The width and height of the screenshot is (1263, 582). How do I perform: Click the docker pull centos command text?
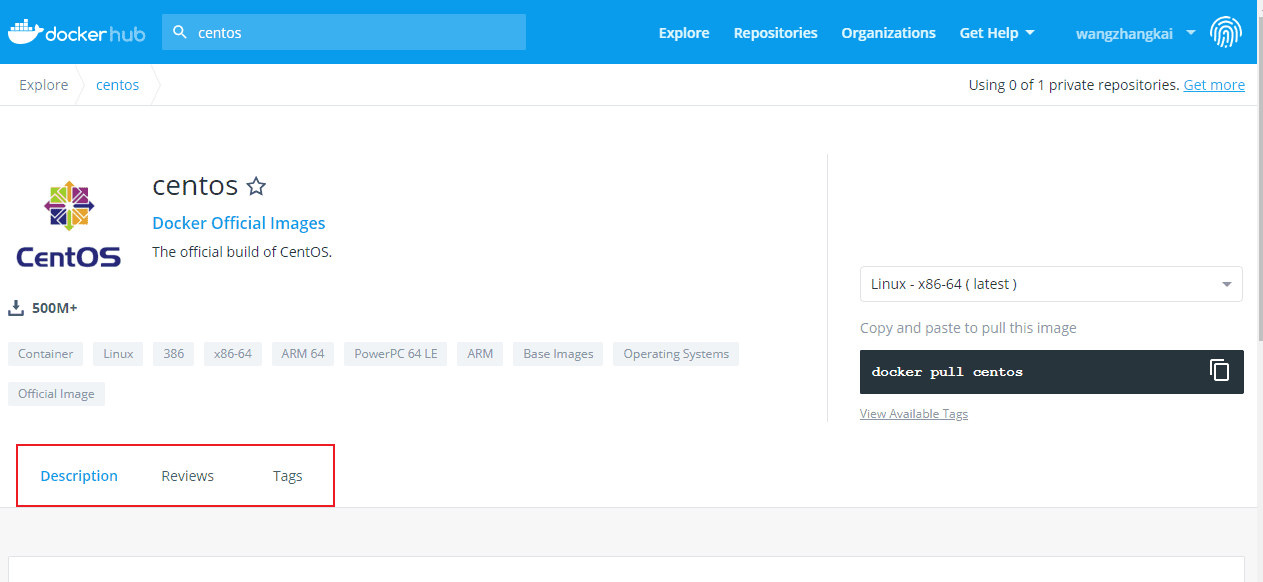tap(947, 372)
